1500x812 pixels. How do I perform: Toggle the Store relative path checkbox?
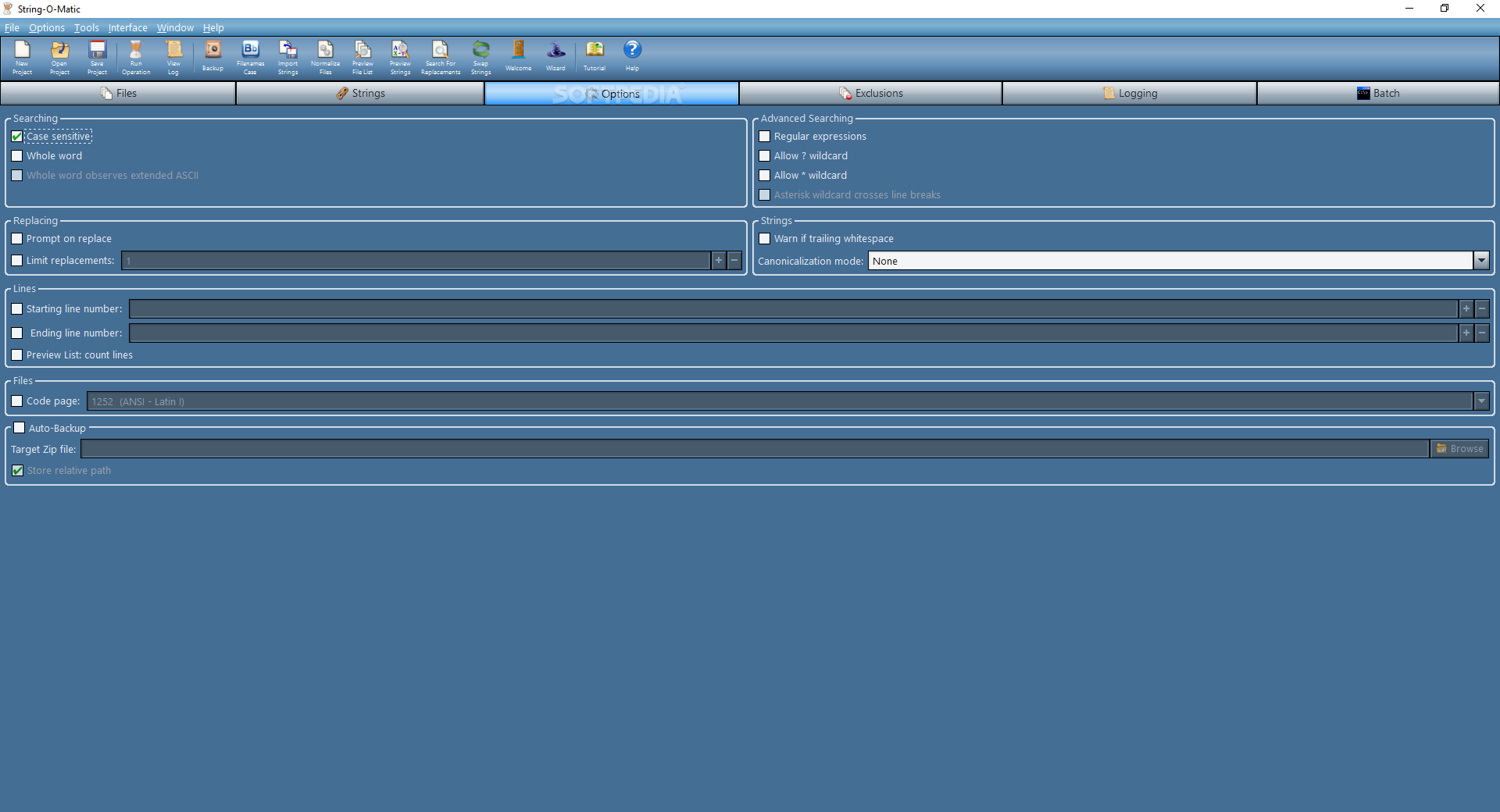tap(18, 471)
